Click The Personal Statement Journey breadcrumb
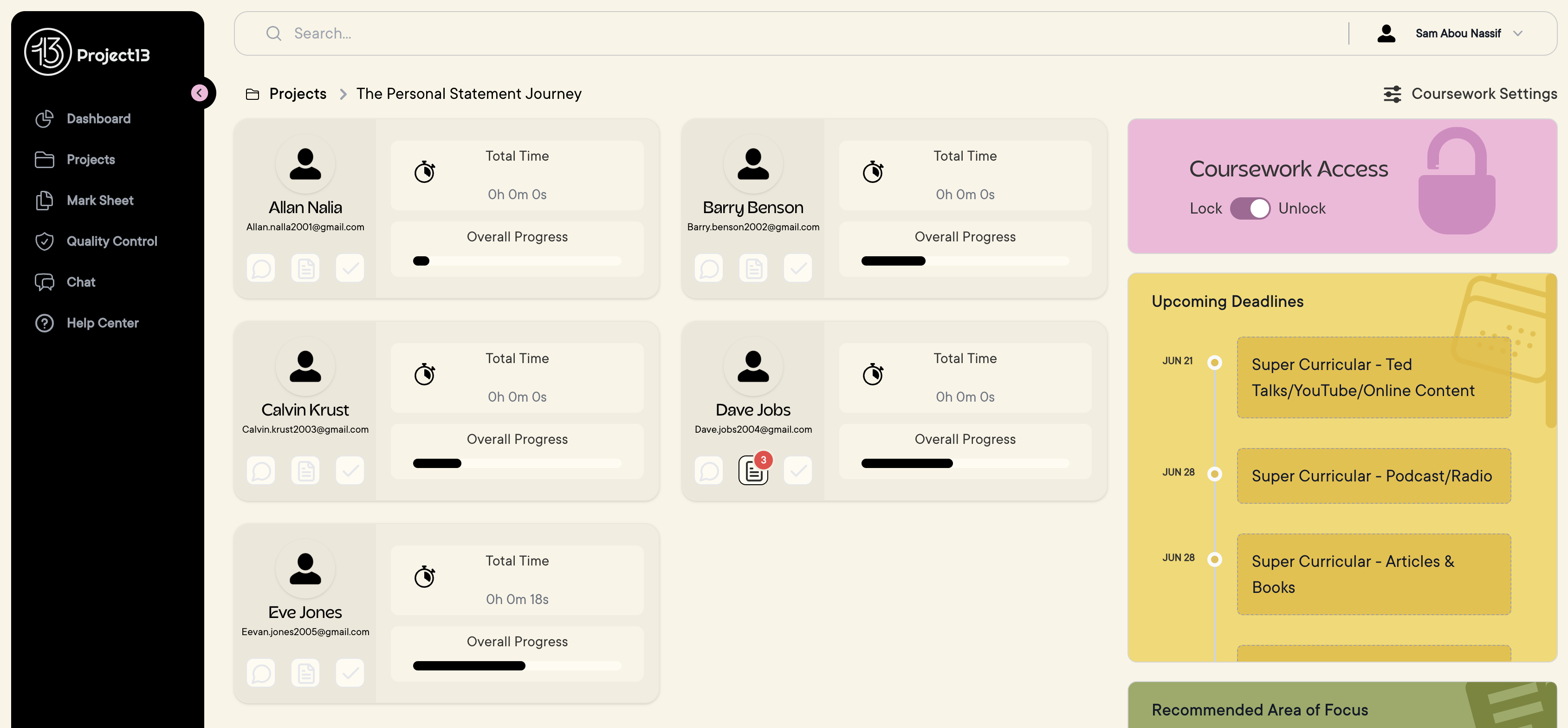The height and width of the screenshot is (728, 1568). coord(469,94)
